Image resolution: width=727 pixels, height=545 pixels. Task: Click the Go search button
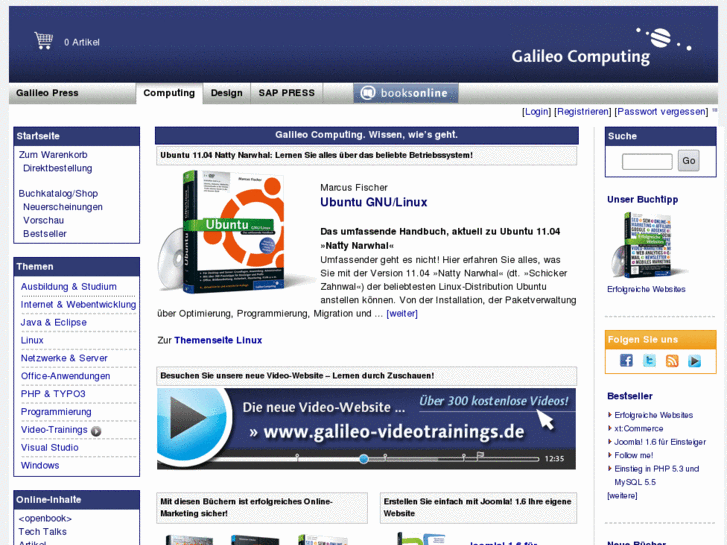[x=689, y=160]
